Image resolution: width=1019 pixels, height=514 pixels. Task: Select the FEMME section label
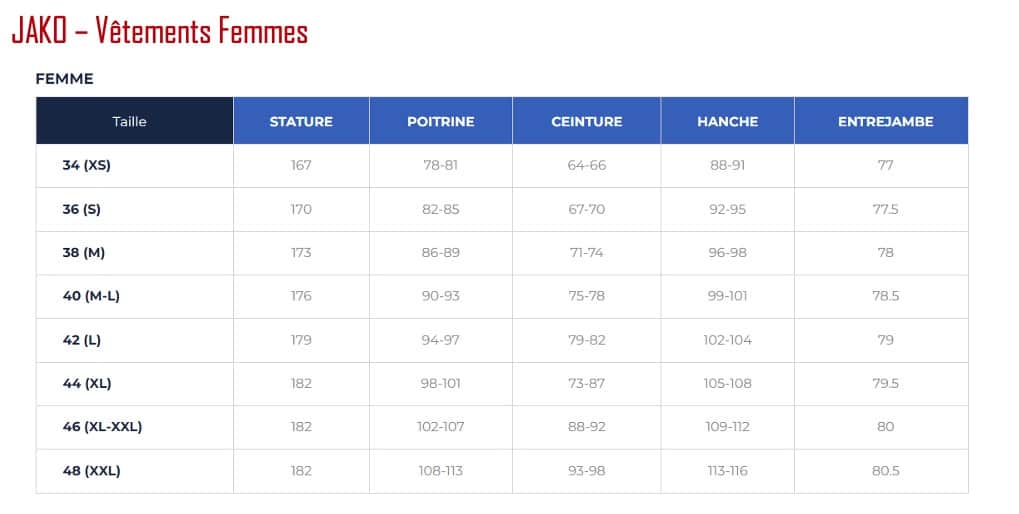click(64, 79)
